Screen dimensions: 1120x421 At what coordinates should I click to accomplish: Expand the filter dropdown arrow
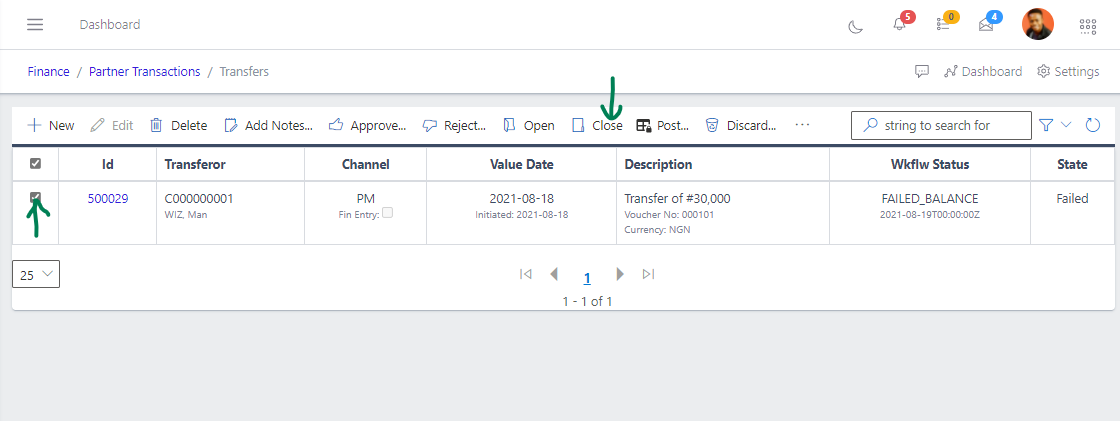(1066, 125)
